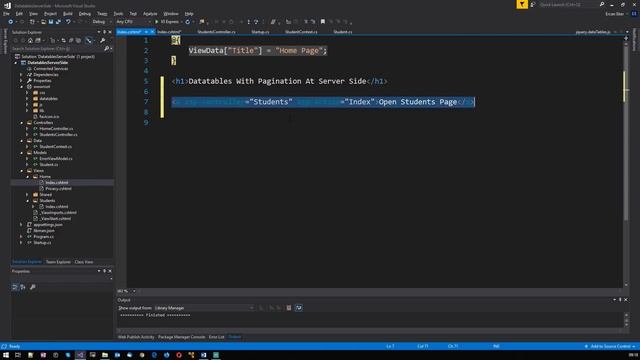Click the Home icon in Solution Explorer toolbar

point(30,40)
